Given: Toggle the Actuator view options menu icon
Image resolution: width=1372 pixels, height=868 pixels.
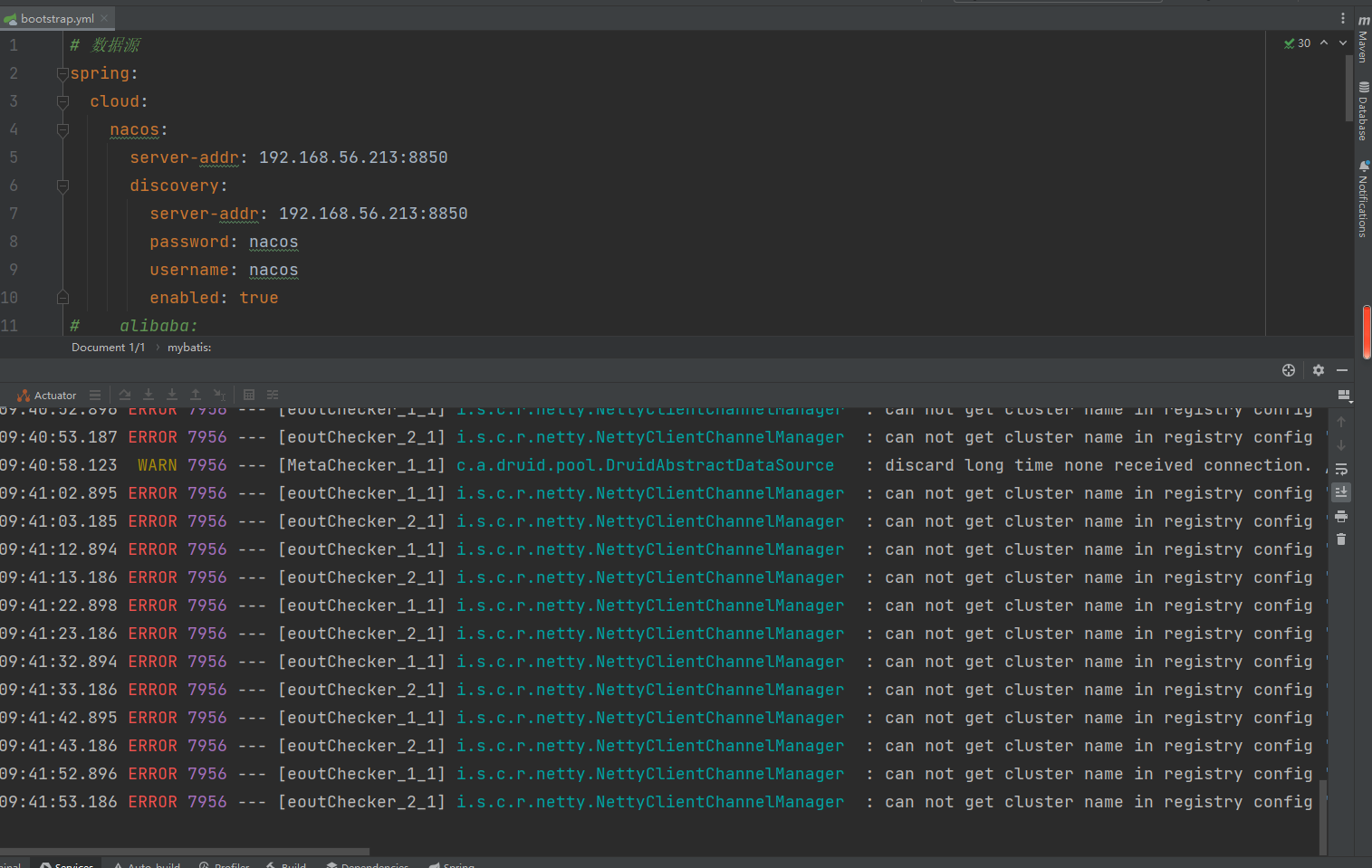Looking at the screenshot, I should 95,395.
